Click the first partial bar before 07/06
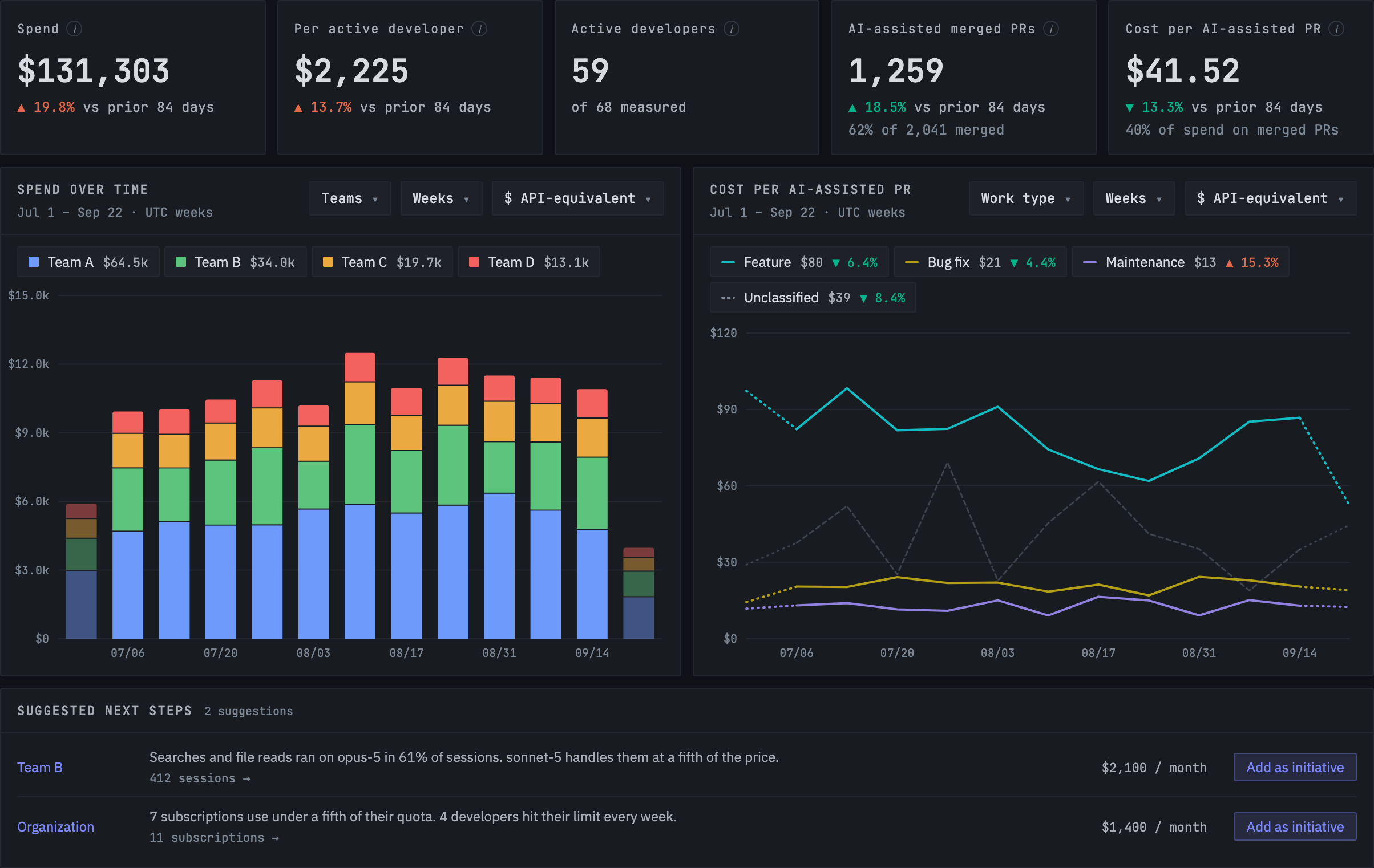The width and height of the screenshot is (1374, 868). pyautogui.click(x=82, y=571)
